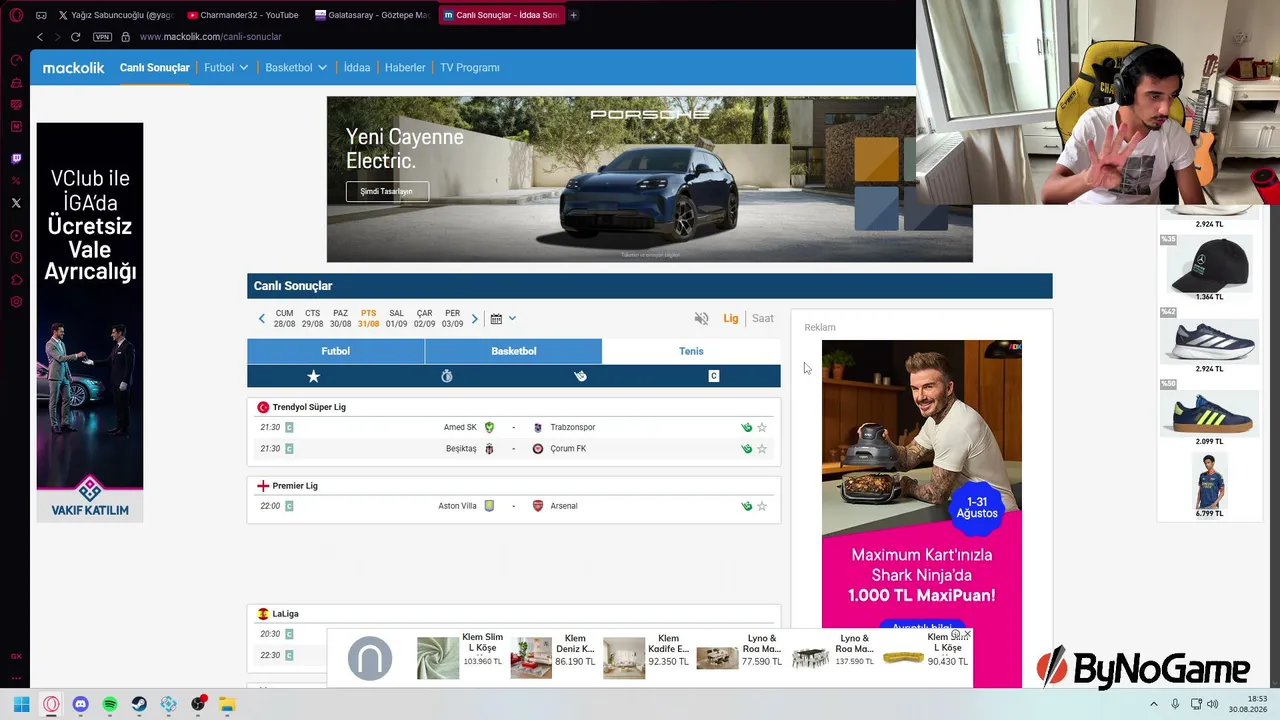
Task: Open İddaa odds for Aston Villa match
Action: [x=746, y=506]
